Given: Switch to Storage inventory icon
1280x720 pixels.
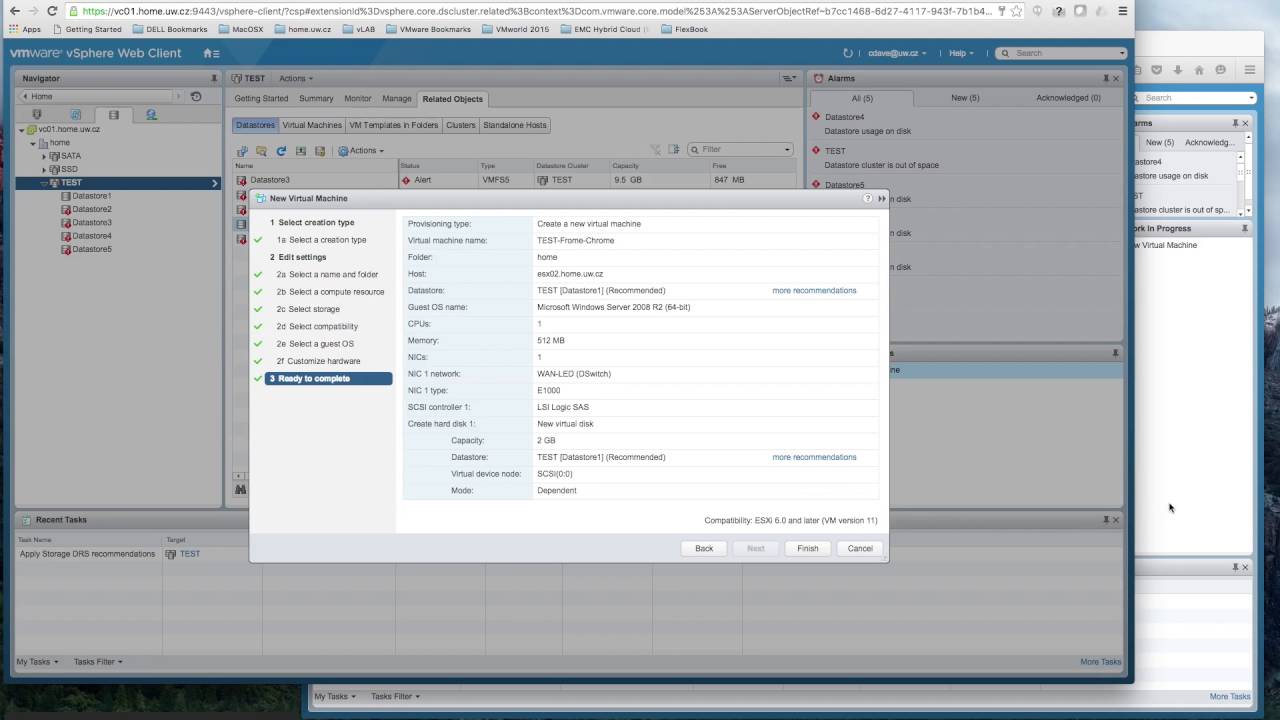Looking at the screenshot, I should pos(113,115).
